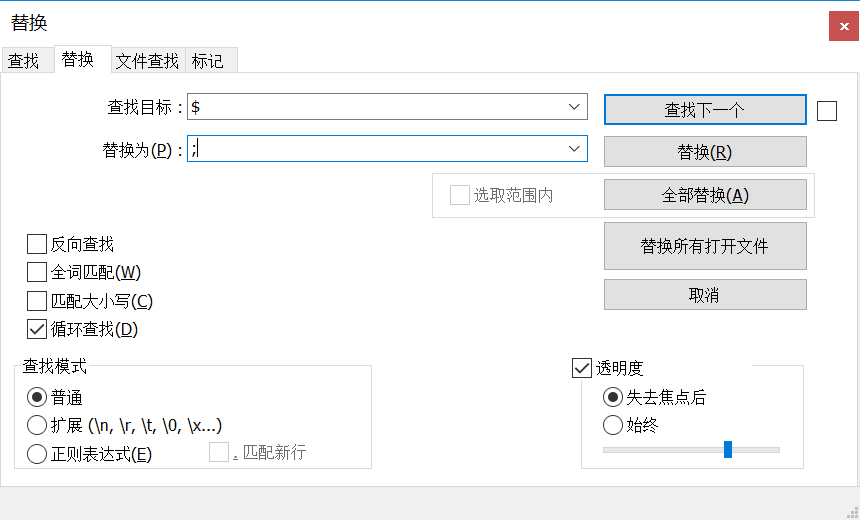Expand the 查找目标 dropdown history
The image size is (860, 520).
575,107
